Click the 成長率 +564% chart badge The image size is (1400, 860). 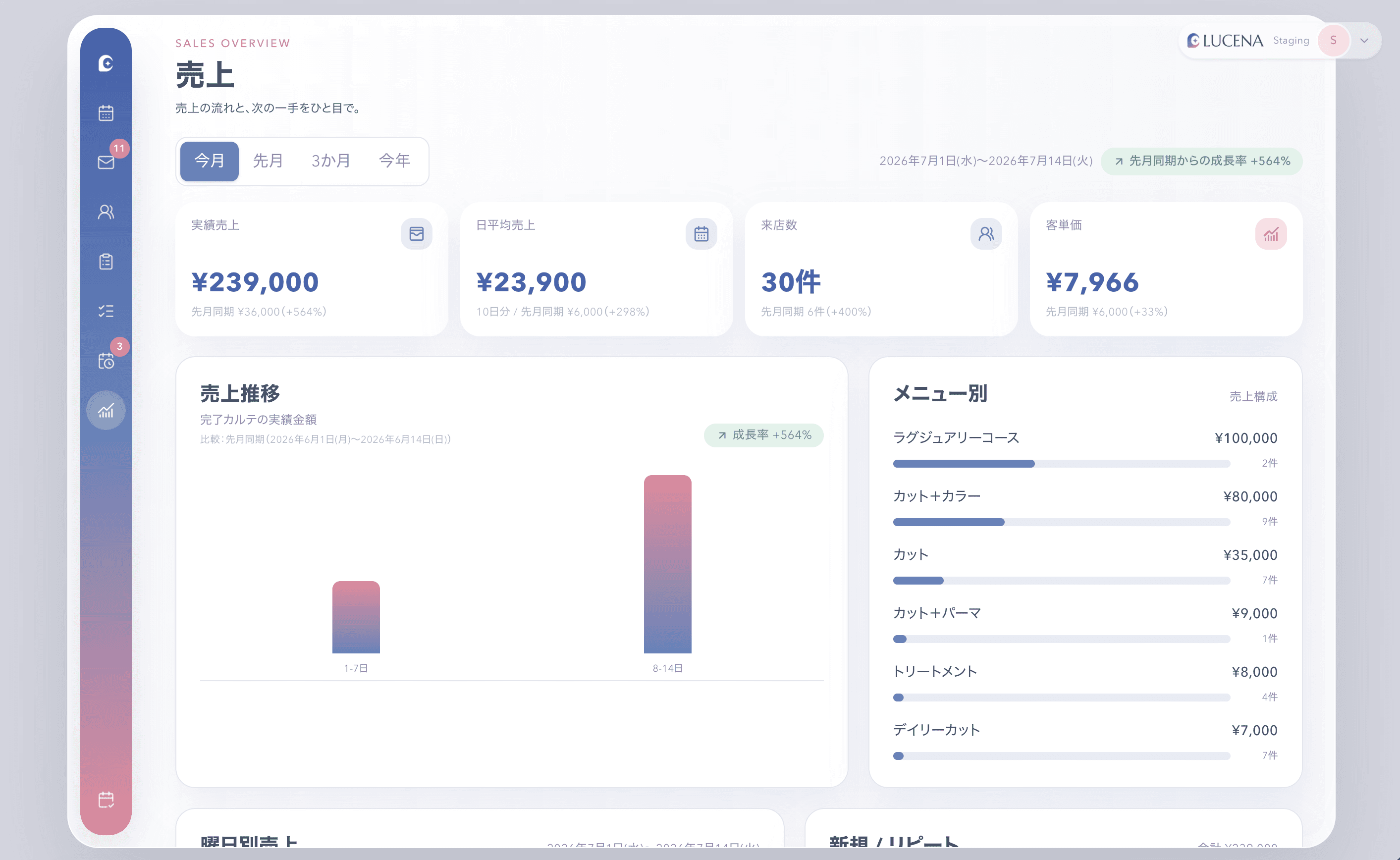point(764,435)
